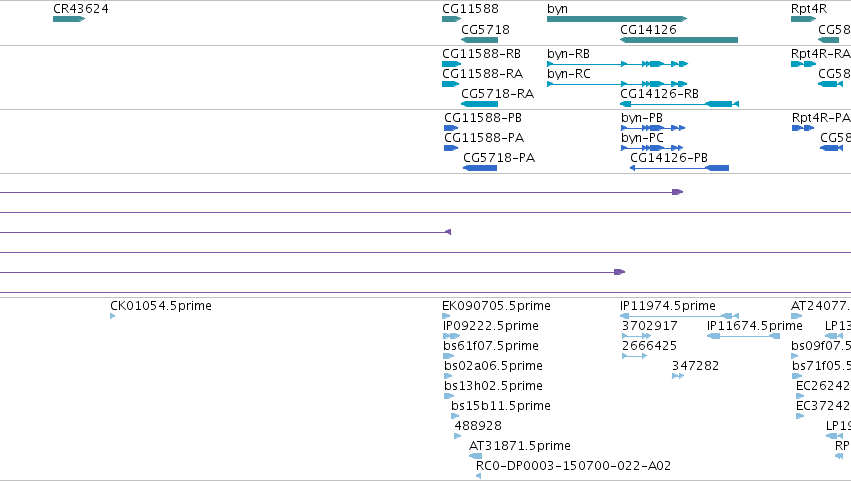This screenshot has width=851, height=481.
Task: Click the left-pointing purple arrowhead
Action: coord(448,232)
